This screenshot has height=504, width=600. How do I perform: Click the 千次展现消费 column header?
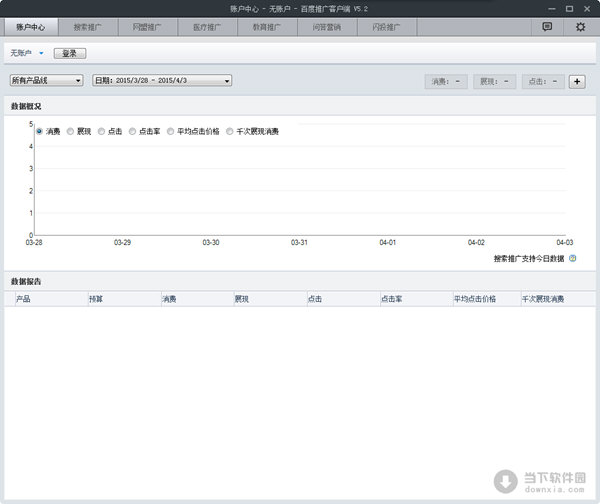coord(558,299)
